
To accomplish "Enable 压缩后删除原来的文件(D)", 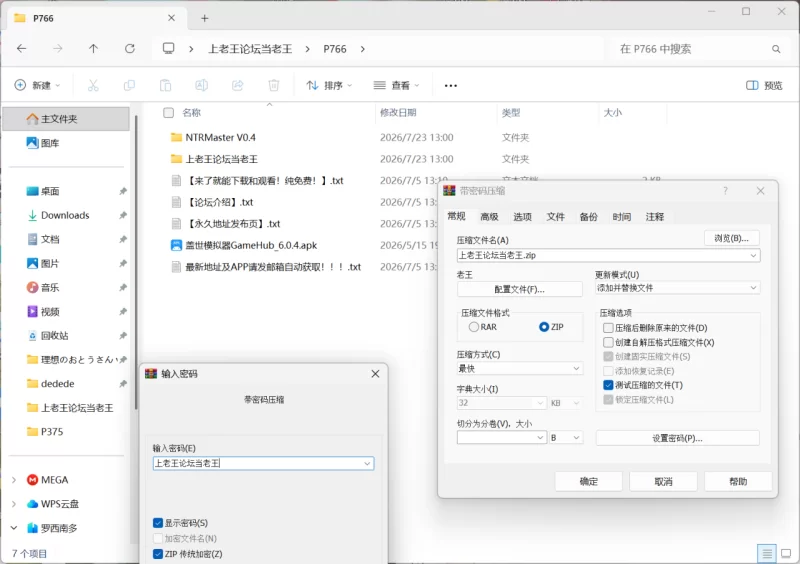I will 608,328.
